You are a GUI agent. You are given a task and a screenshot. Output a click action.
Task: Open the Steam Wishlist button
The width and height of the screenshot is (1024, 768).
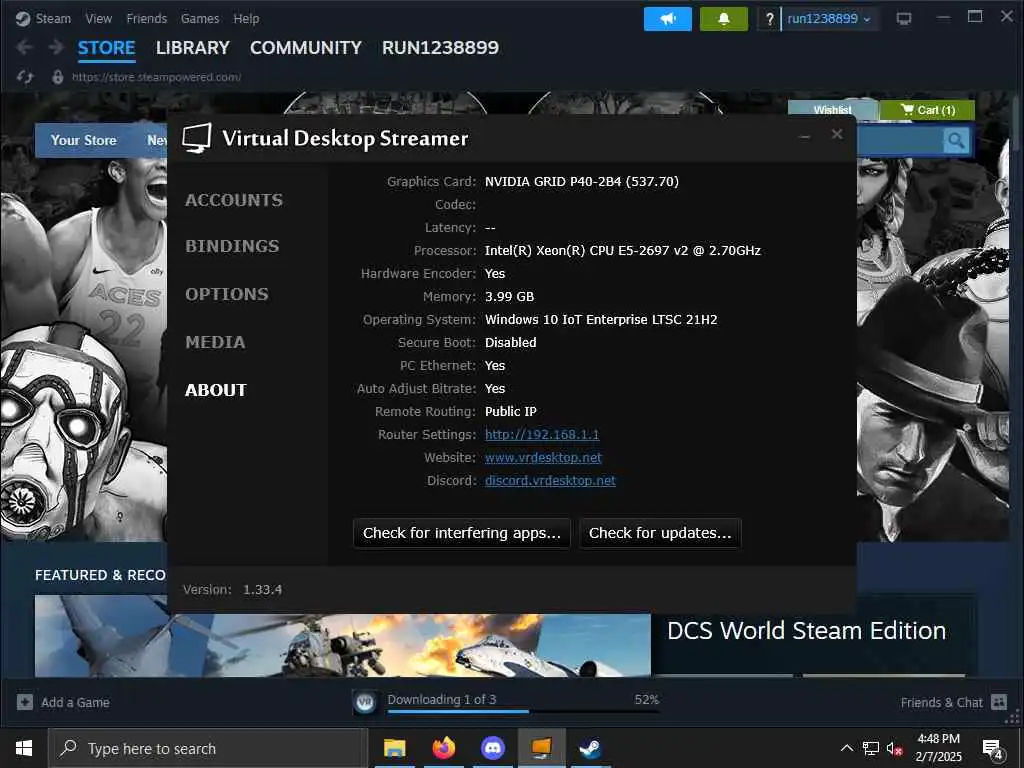pyautogui.click(x=832, y=110)
